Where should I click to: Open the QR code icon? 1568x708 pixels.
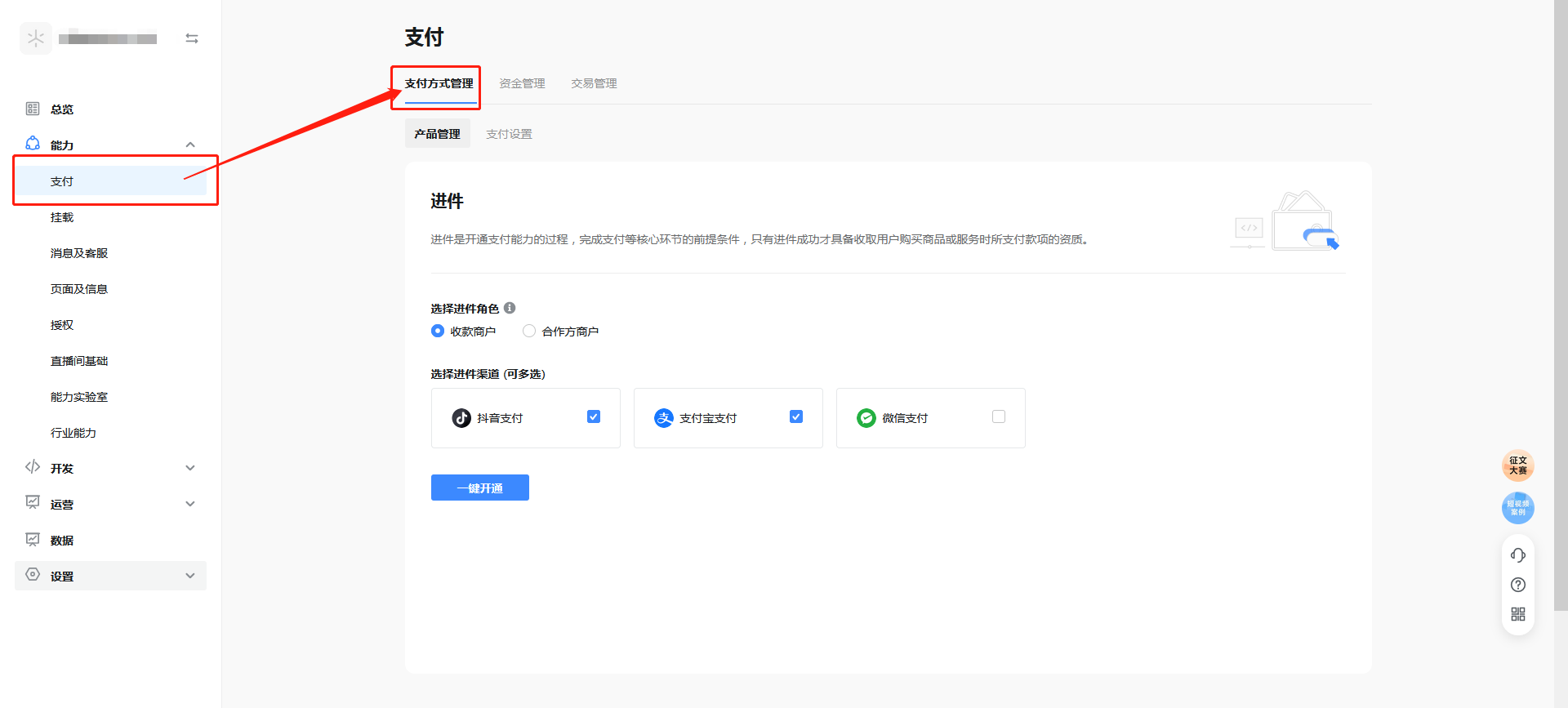tap(1517, 614)
